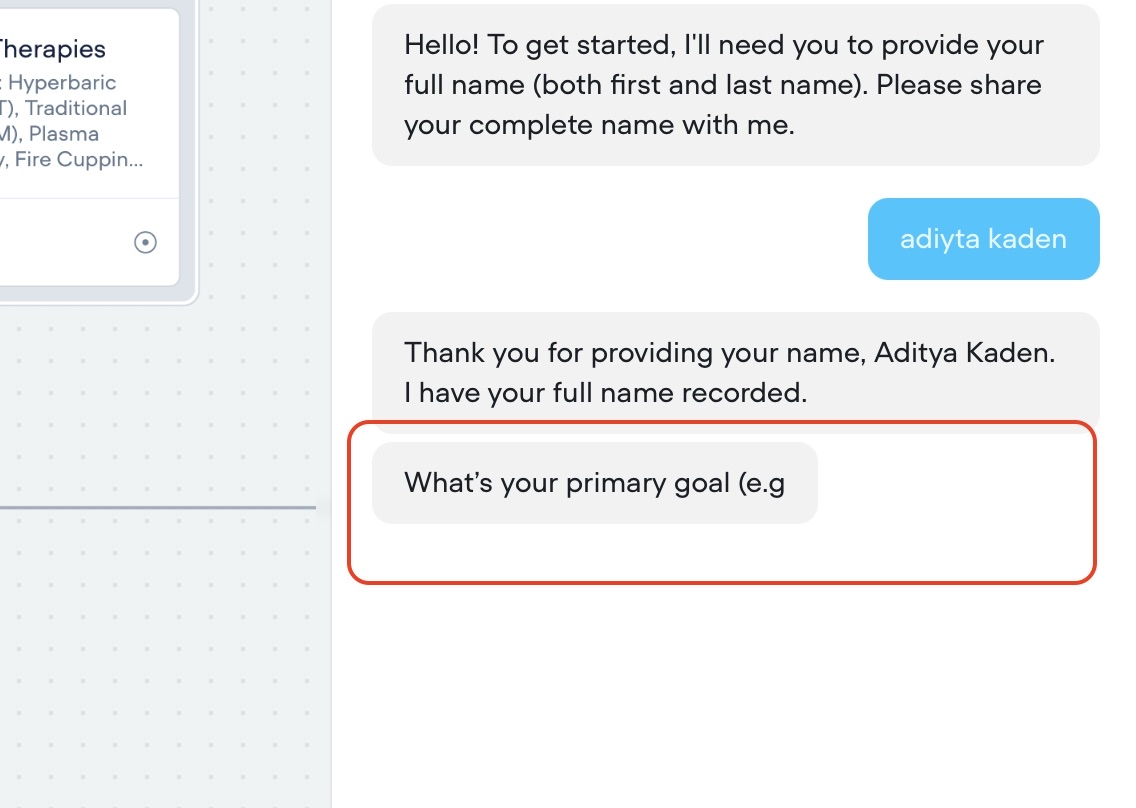Viewport: 1136px width, 808px height.
Task: Select the outer border of the Therapies node
Action: 197,200
